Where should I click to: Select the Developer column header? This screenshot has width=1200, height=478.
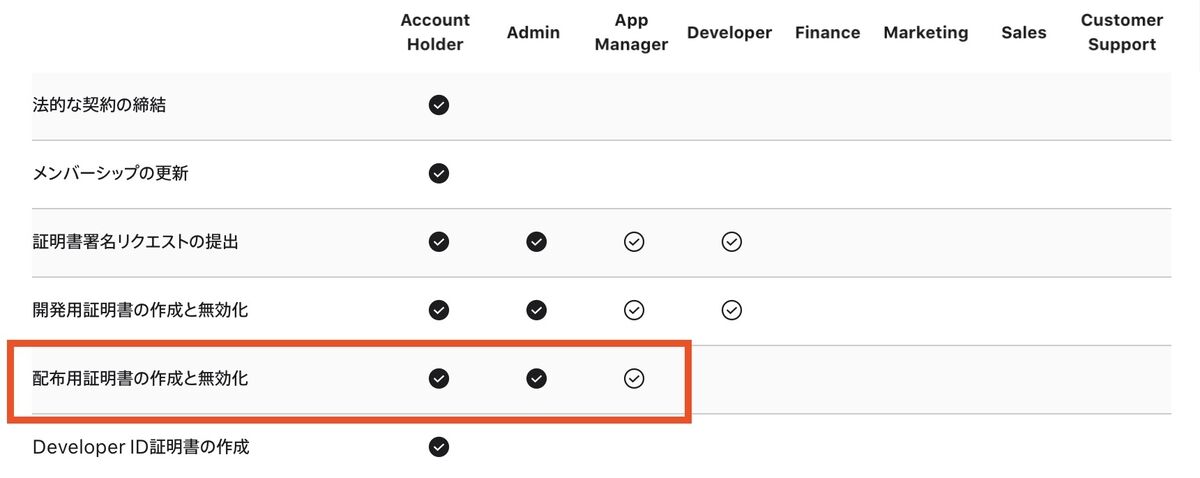click(729, 32)
